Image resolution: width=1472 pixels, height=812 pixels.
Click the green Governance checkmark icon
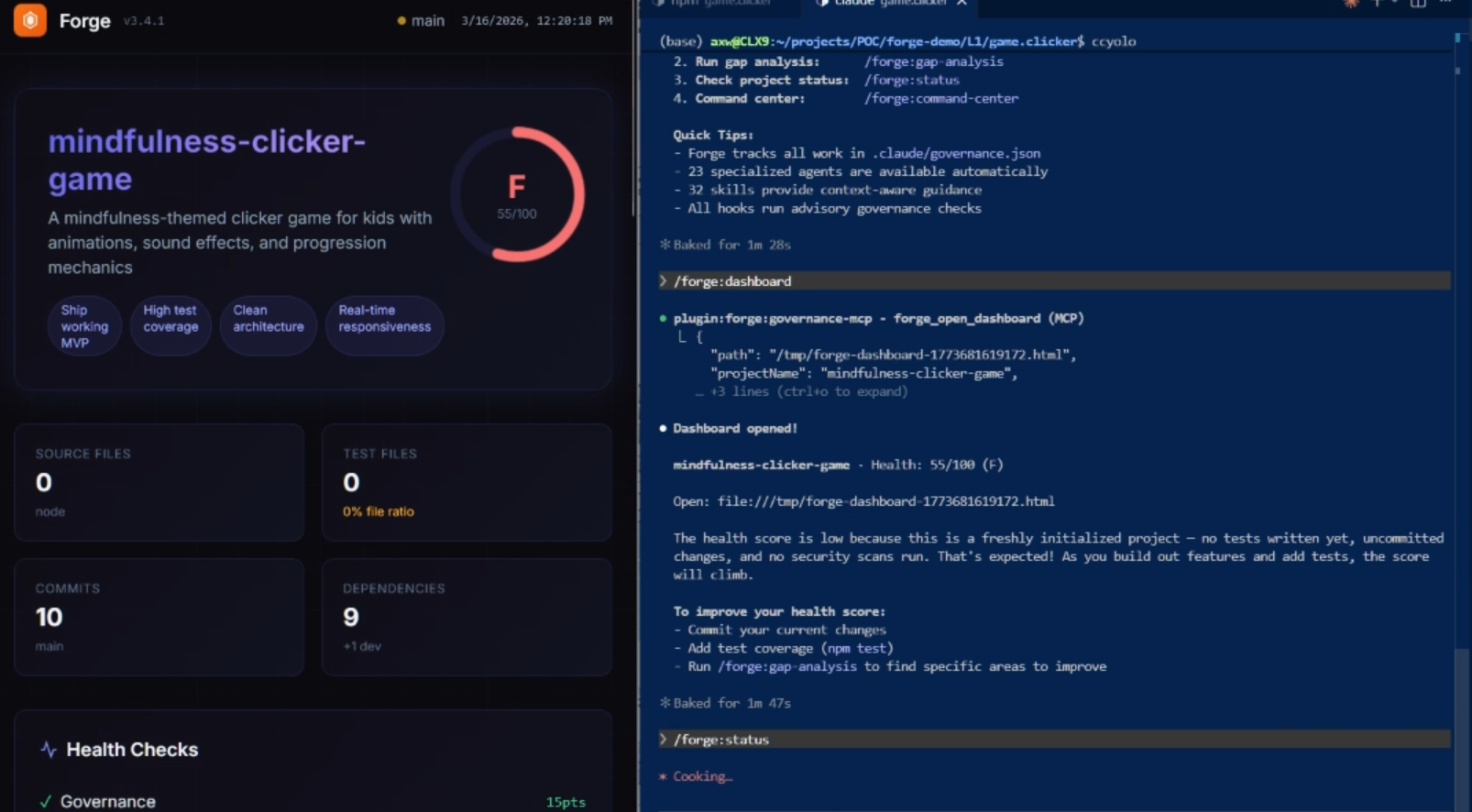(x=45, y=802)
